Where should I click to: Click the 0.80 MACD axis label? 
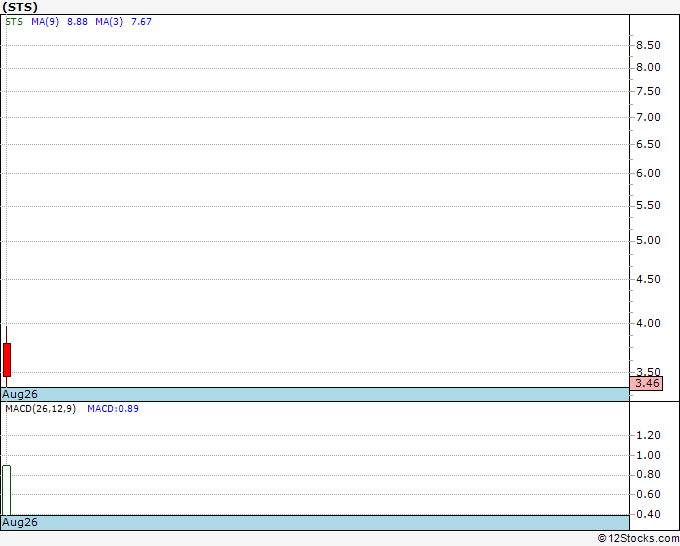[648, 474]
